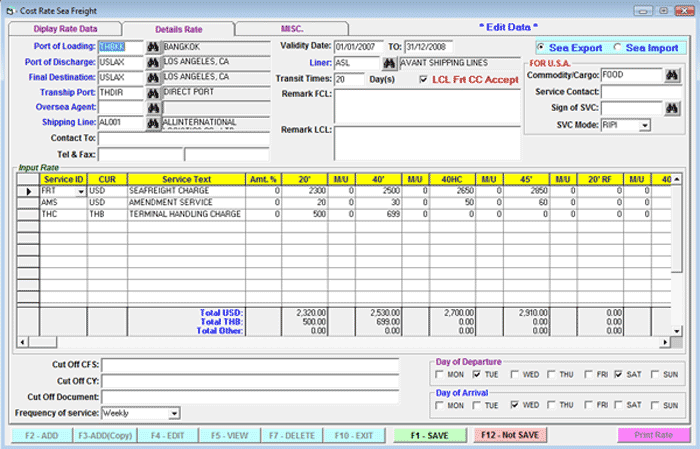Open the Tranship Port lookup binoculars
Image resolution: width=700 pixels, height=449 pixels.
click(x=153, y=93)
